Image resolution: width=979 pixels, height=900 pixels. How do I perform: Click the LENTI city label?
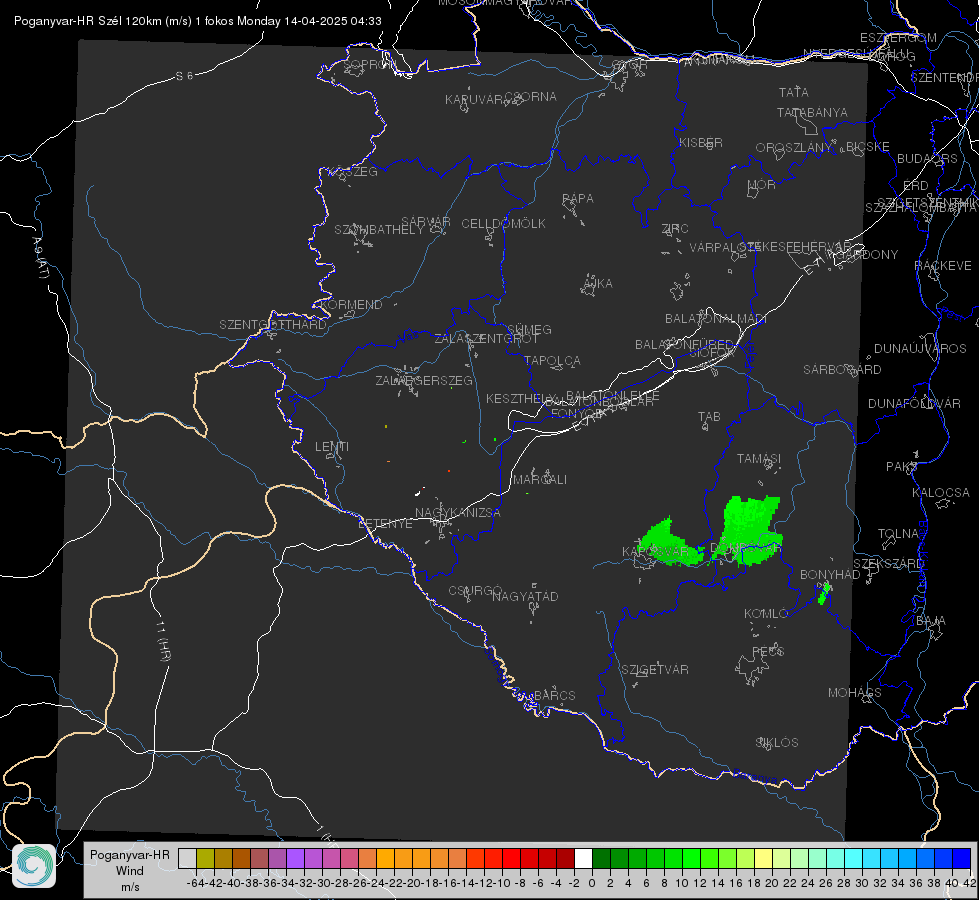332,447
